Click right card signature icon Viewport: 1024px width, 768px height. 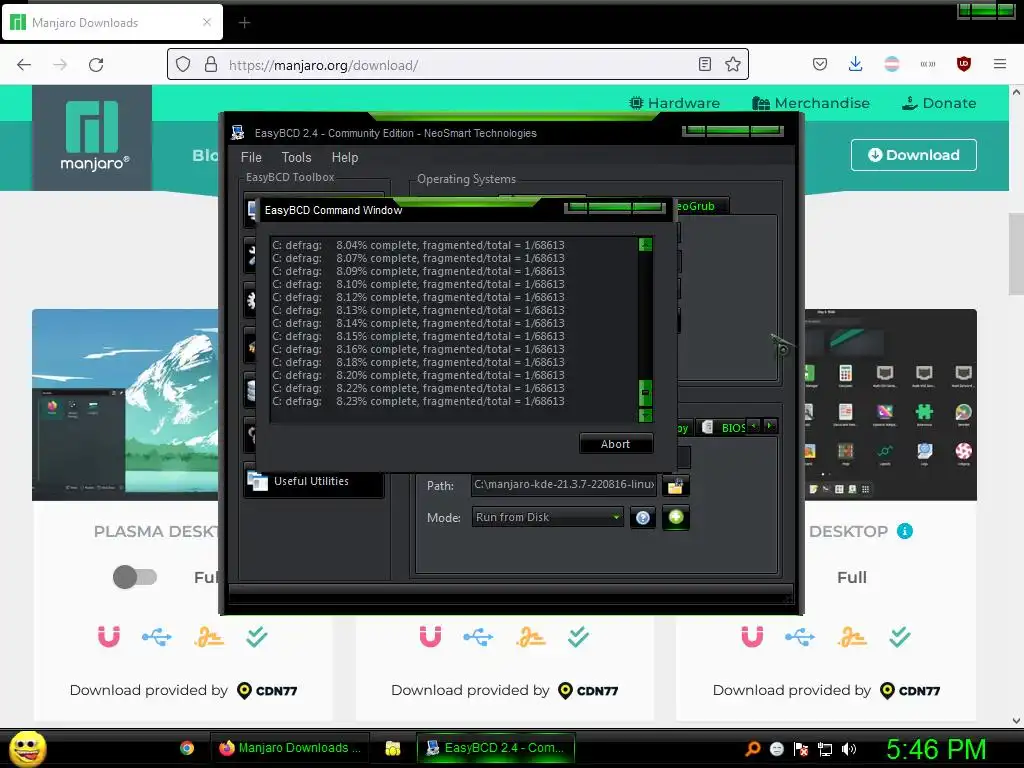click(x=852, y=637)
